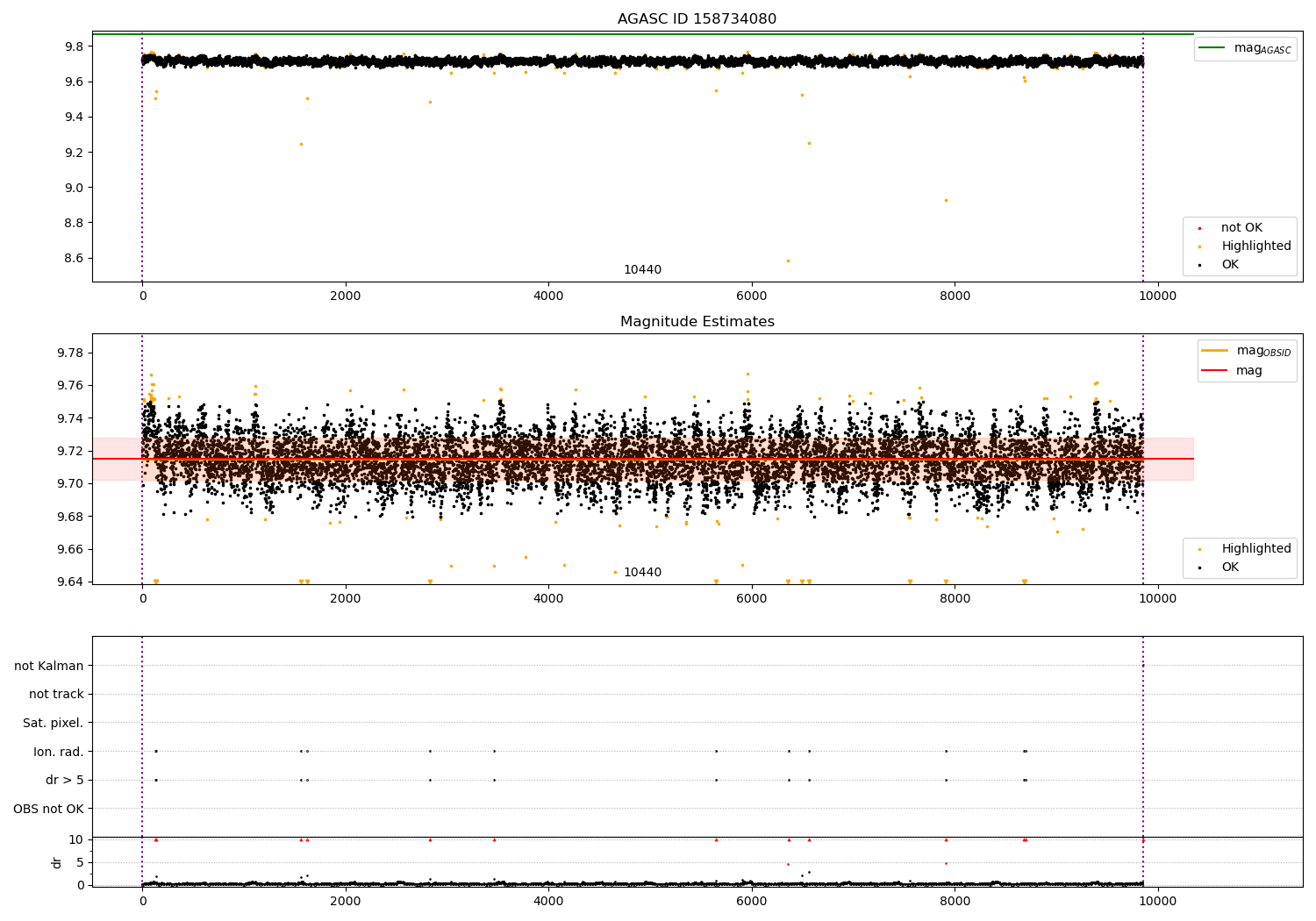The width and height of the screenshot is (1316, 921).
Task: Click the 9.64 y-axis tick in middle plot
Action: [x=71, y=582]
